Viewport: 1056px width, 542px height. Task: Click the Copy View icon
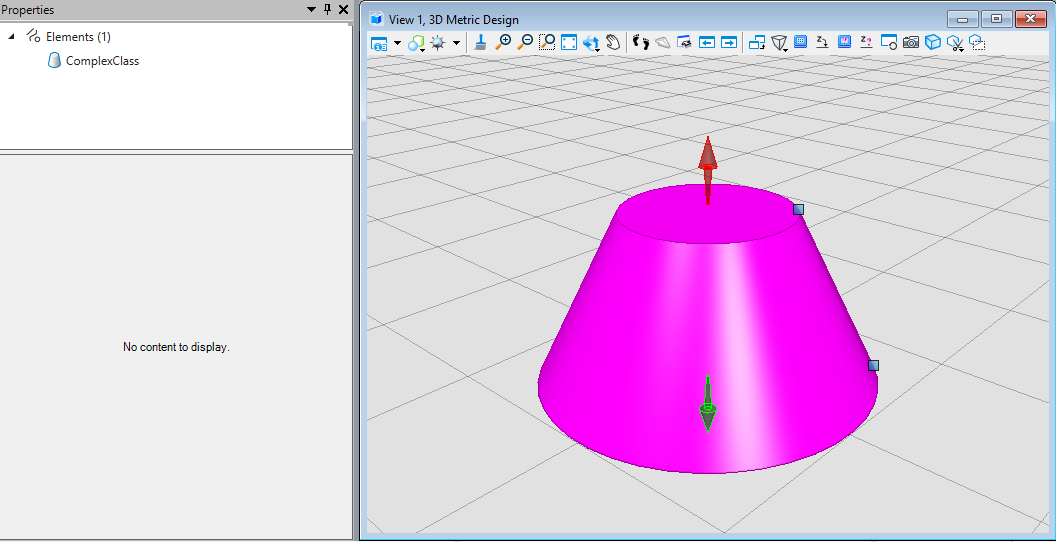pos(757,42)
